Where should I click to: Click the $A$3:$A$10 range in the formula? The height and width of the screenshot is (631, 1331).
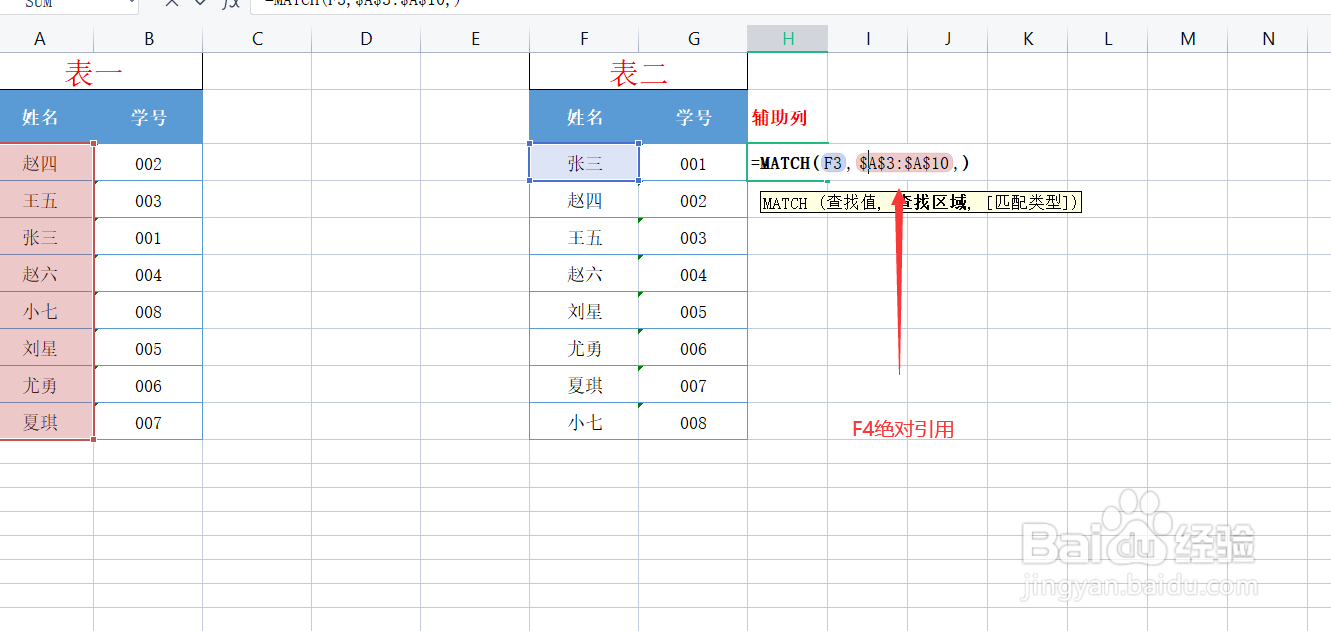coord(905,163)
